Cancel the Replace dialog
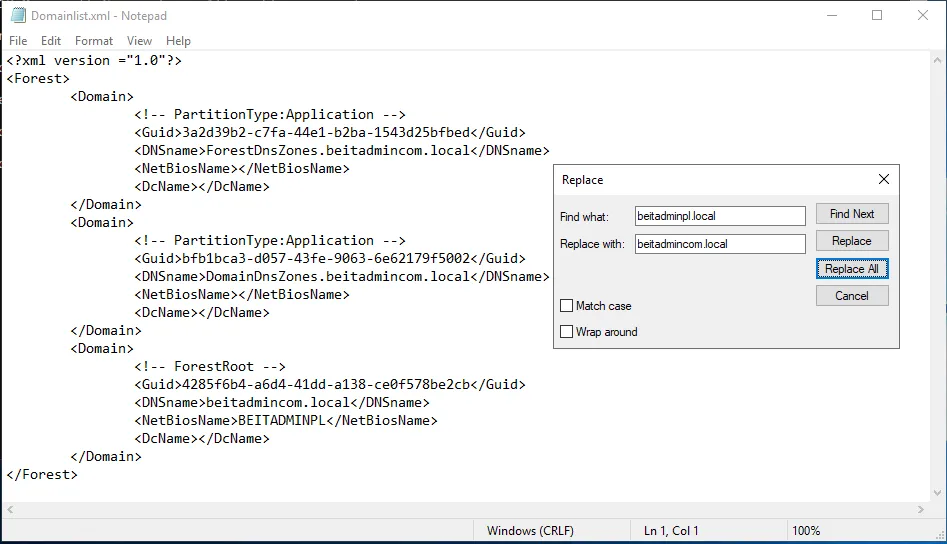This screenshot has height=544, width=947. click(x=851, y=296)
